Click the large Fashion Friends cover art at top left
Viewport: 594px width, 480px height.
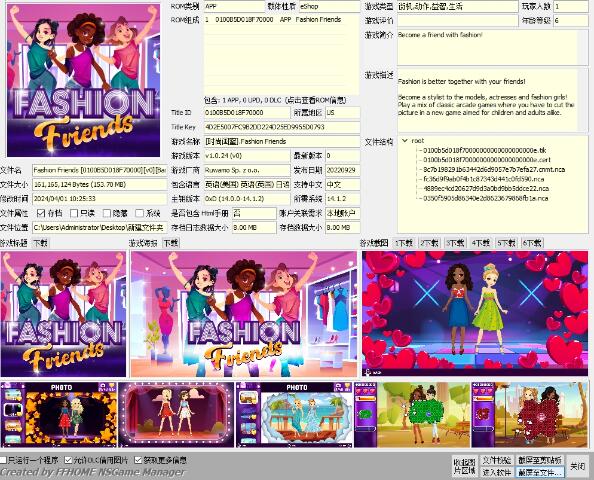click(x=83, y=80)
